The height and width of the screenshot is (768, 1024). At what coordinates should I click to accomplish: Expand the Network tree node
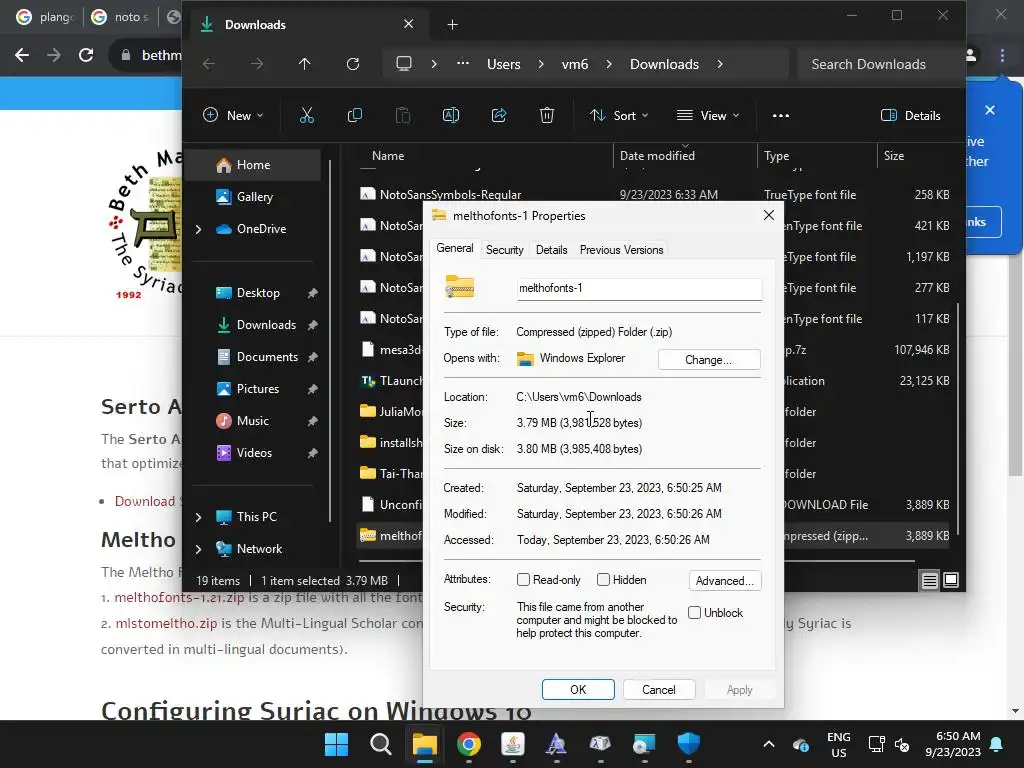click(199, 549)
